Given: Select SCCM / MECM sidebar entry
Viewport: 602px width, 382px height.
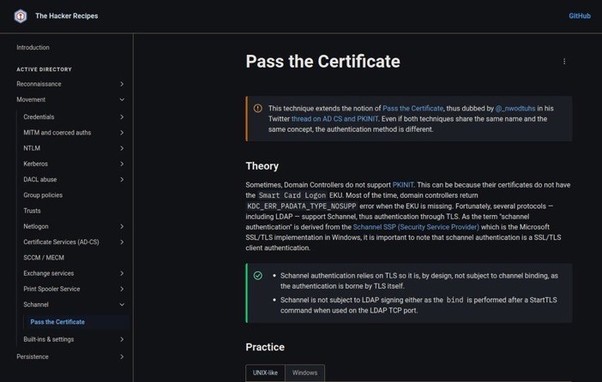Looking at the screenshot, I should click(44, 258).
